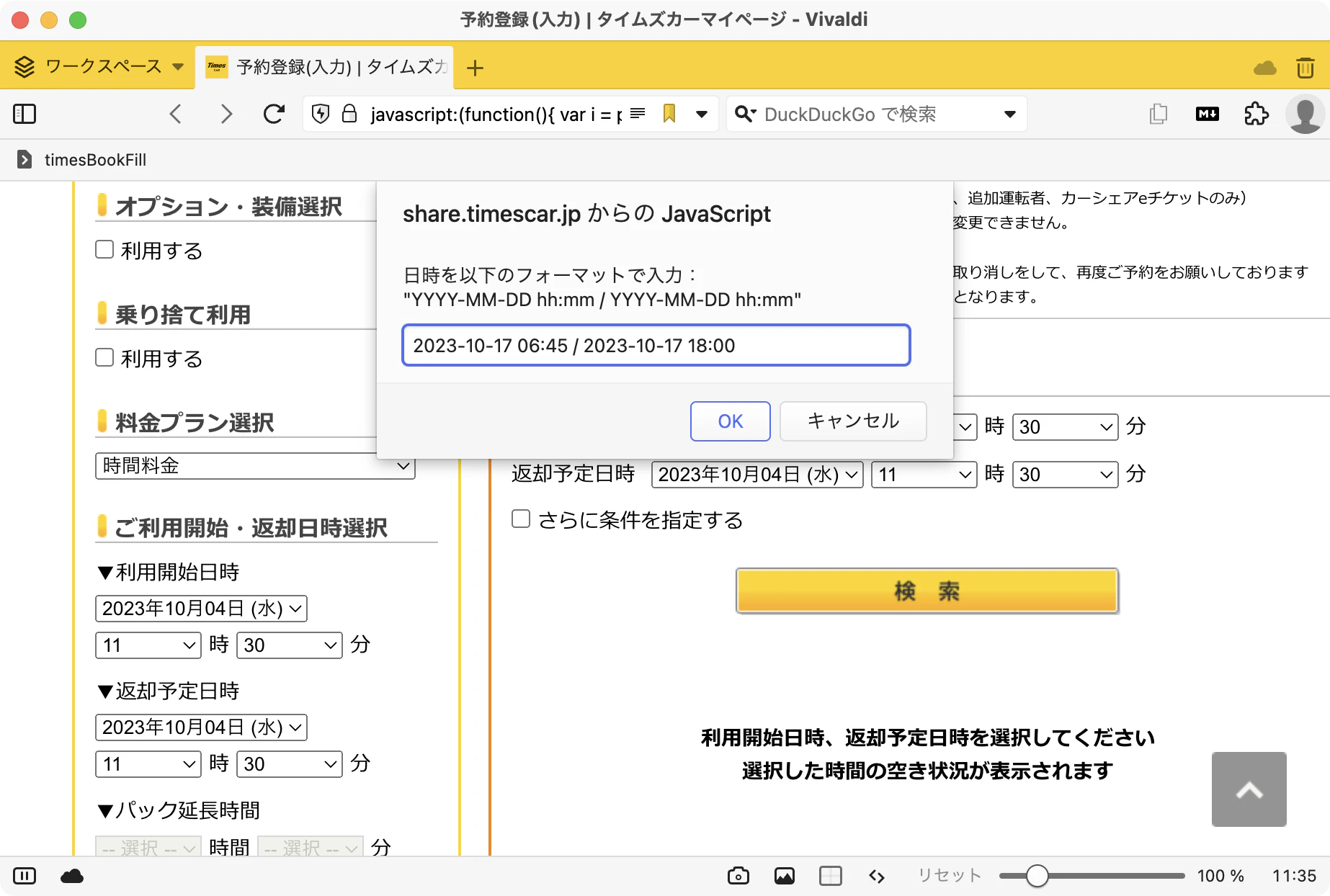Screen dimensions: 1330x896
Task: Open the Markdown extension icon
Action: 1208,114
